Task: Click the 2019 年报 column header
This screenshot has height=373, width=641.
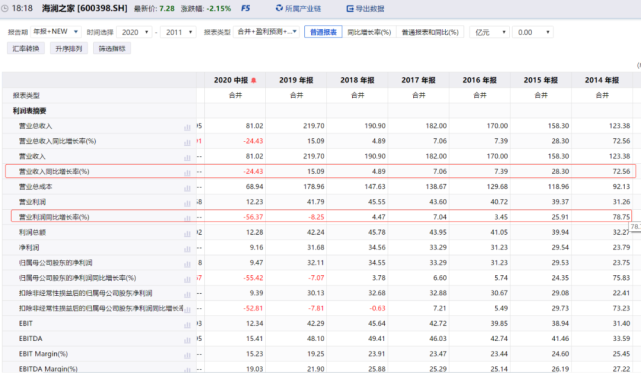Action: (296, 80)
